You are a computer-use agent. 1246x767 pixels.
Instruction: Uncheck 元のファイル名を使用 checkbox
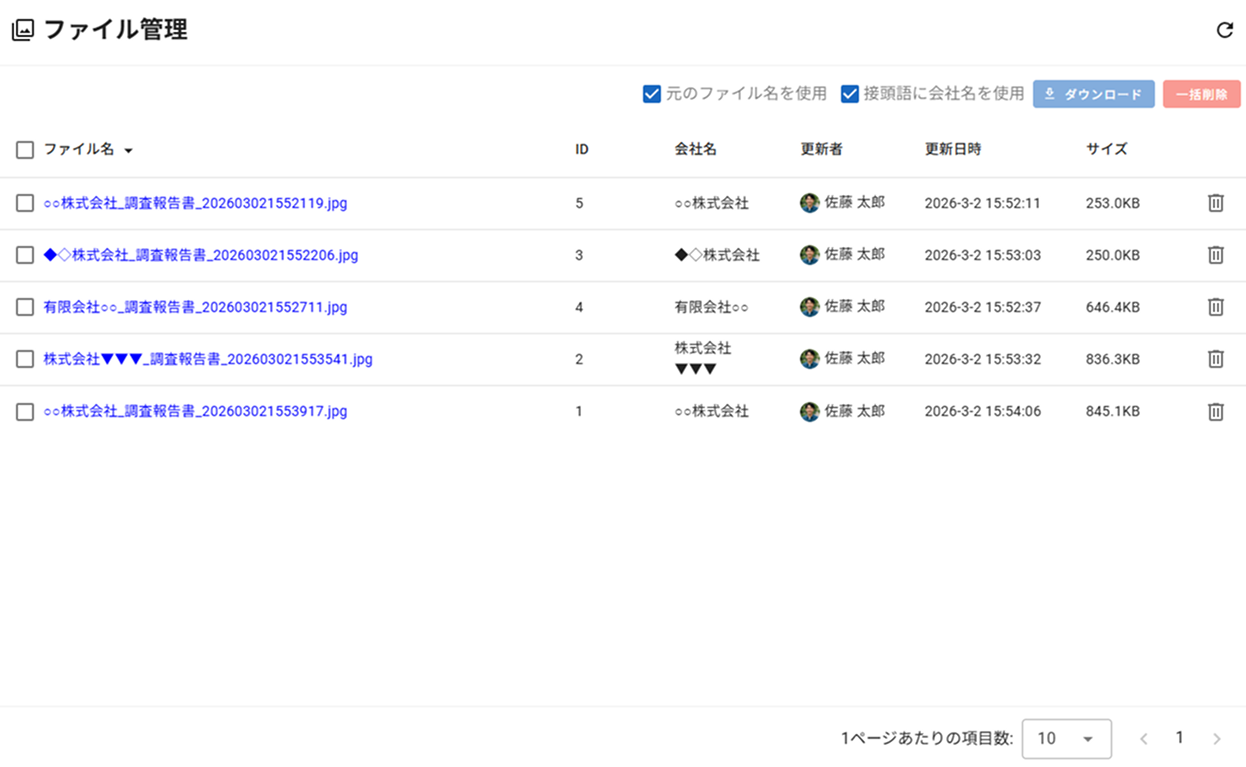(x=652, y=94)
